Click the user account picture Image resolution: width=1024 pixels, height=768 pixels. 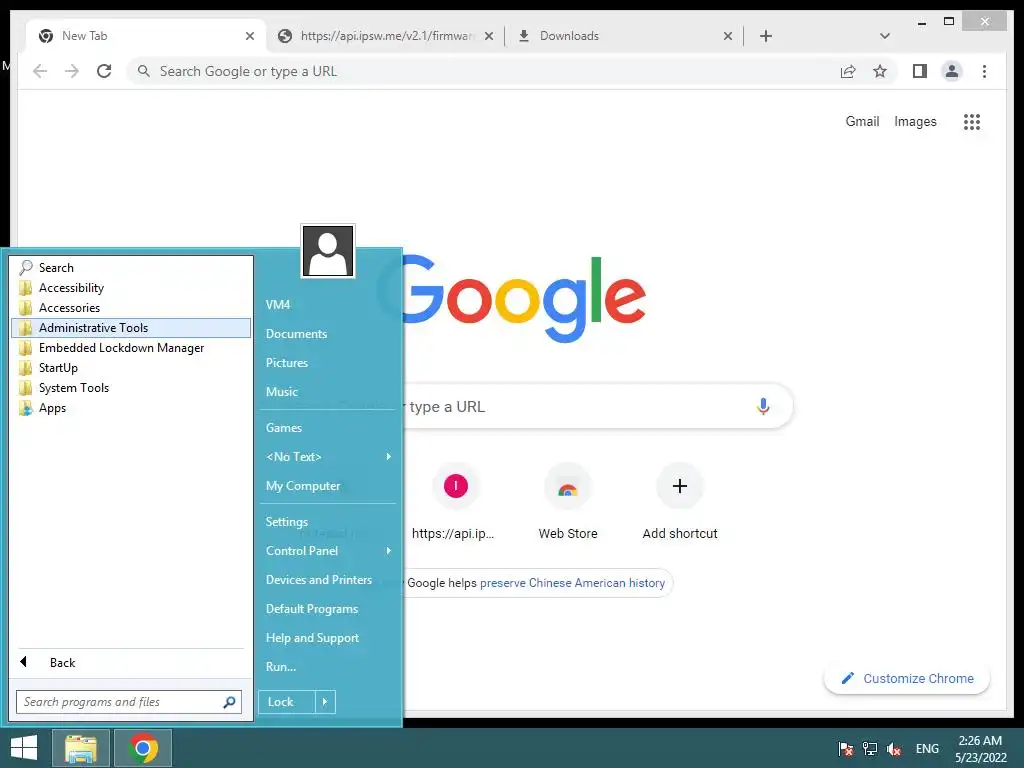click(328, 251)
